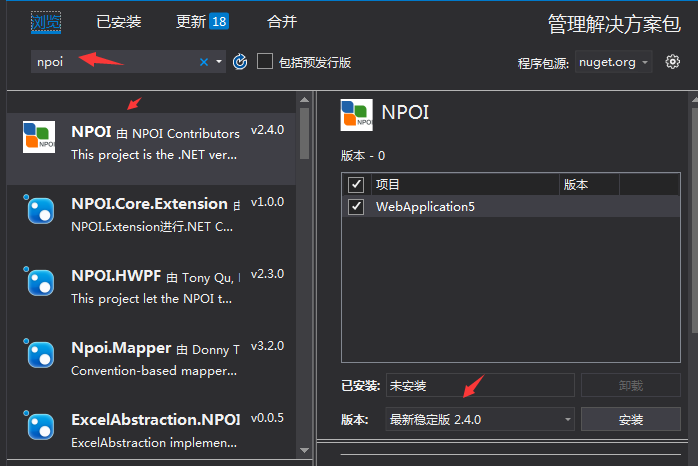Click the WebApplication5 project row
The width and height of the screenshot is (698, 466).
pyautogui.click(x=511, y=207)
